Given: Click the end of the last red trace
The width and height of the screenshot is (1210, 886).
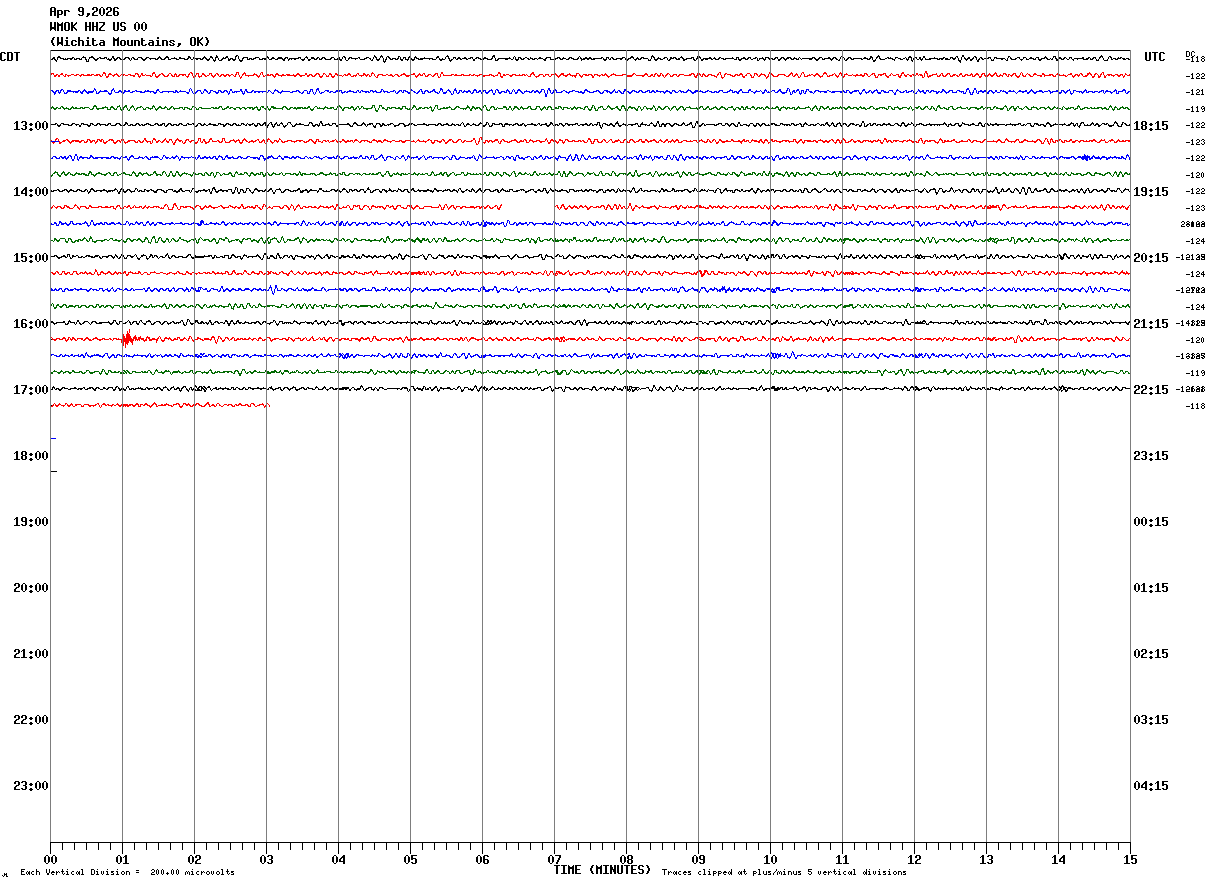Looking at the screenshot, I should (x=268, y=405).
